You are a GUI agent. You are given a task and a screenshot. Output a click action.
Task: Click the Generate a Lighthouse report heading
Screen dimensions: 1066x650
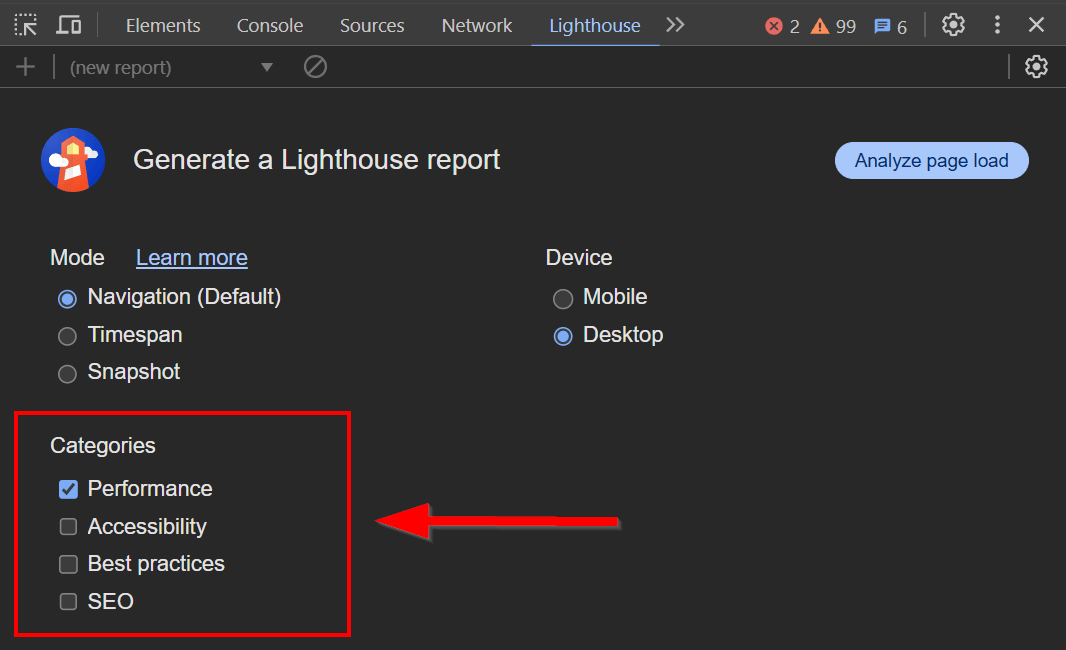tap(317, 160)
